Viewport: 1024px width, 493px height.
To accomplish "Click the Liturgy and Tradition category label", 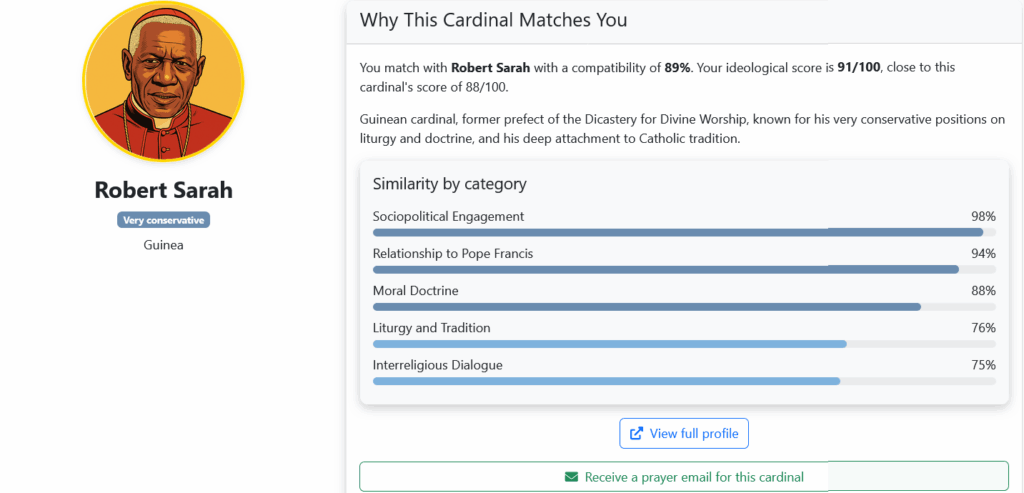I will (x=431, y=328).
